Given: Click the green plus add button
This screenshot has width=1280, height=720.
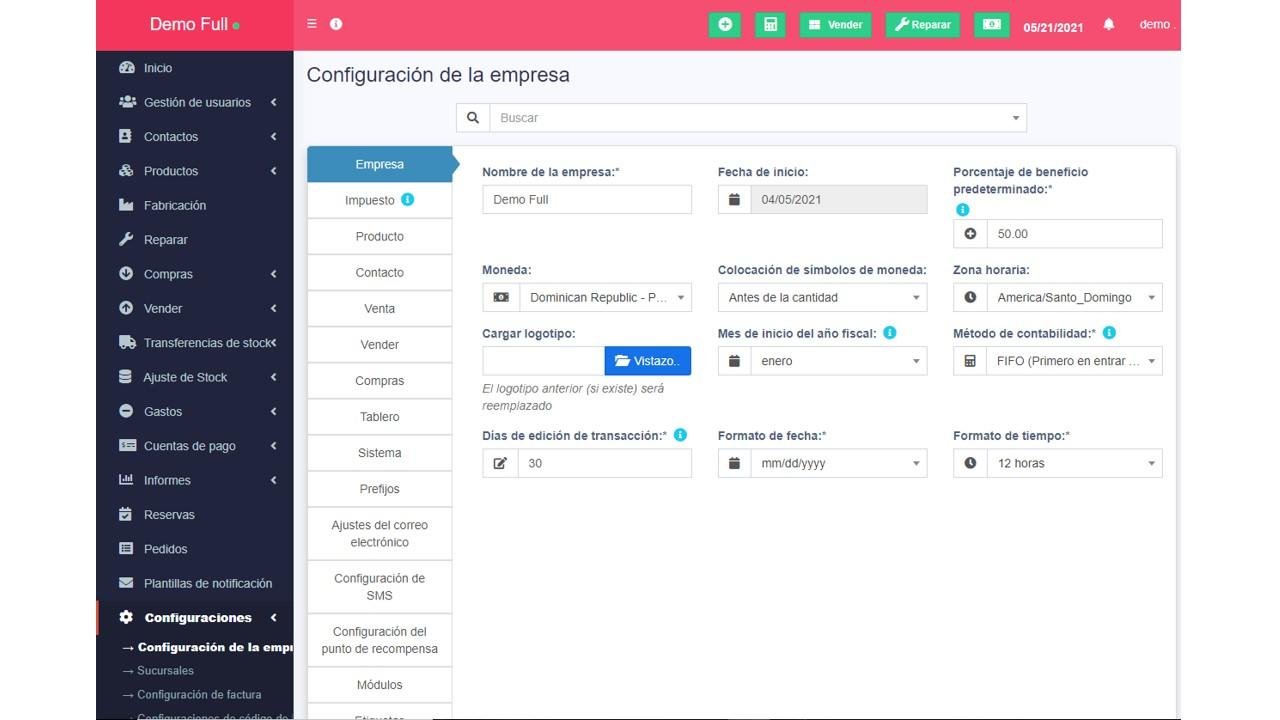Looking at the screenshot, I should (724, 25).
